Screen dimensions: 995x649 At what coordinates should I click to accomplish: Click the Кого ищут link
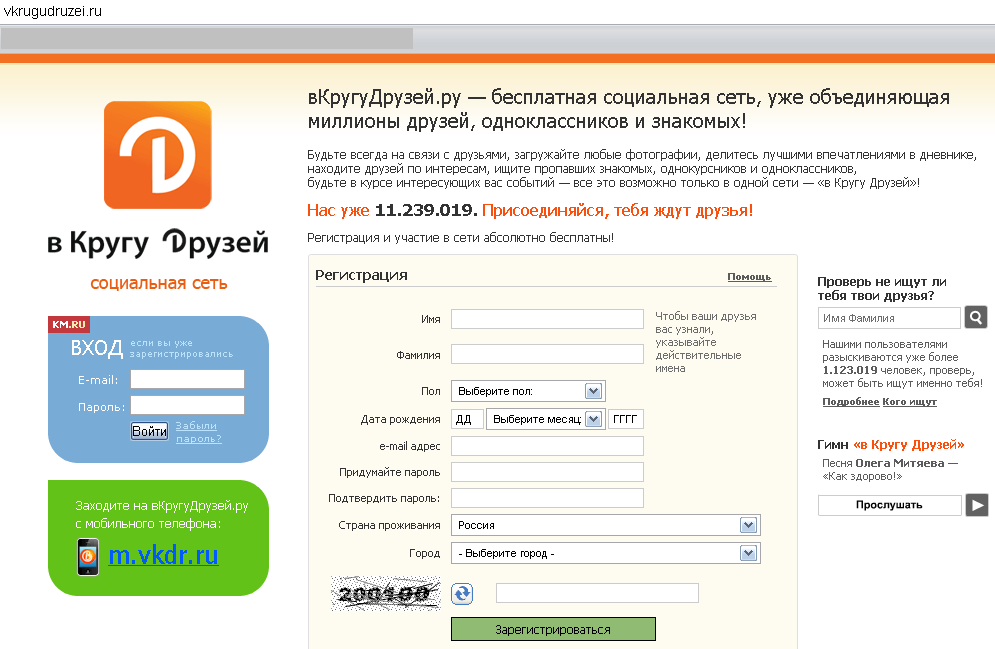point(908,401)
